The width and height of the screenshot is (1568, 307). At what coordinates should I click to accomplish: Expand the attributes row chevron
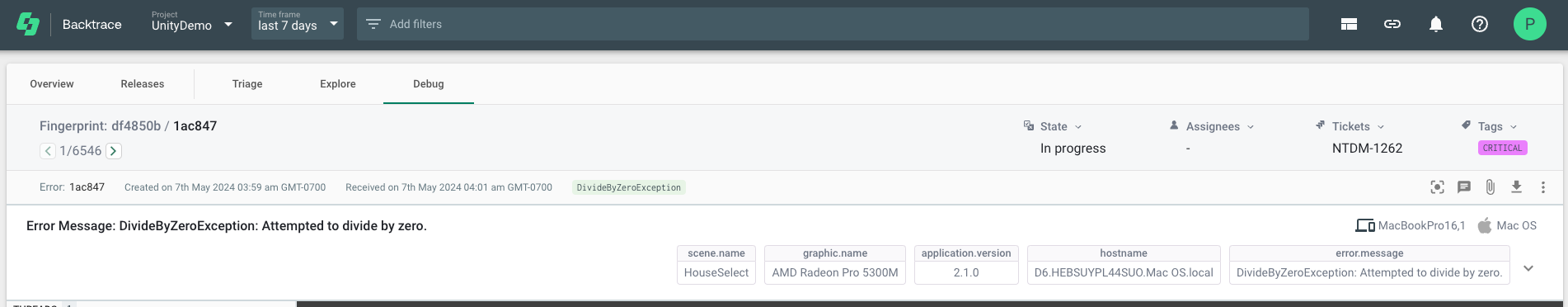[1528, 268]
